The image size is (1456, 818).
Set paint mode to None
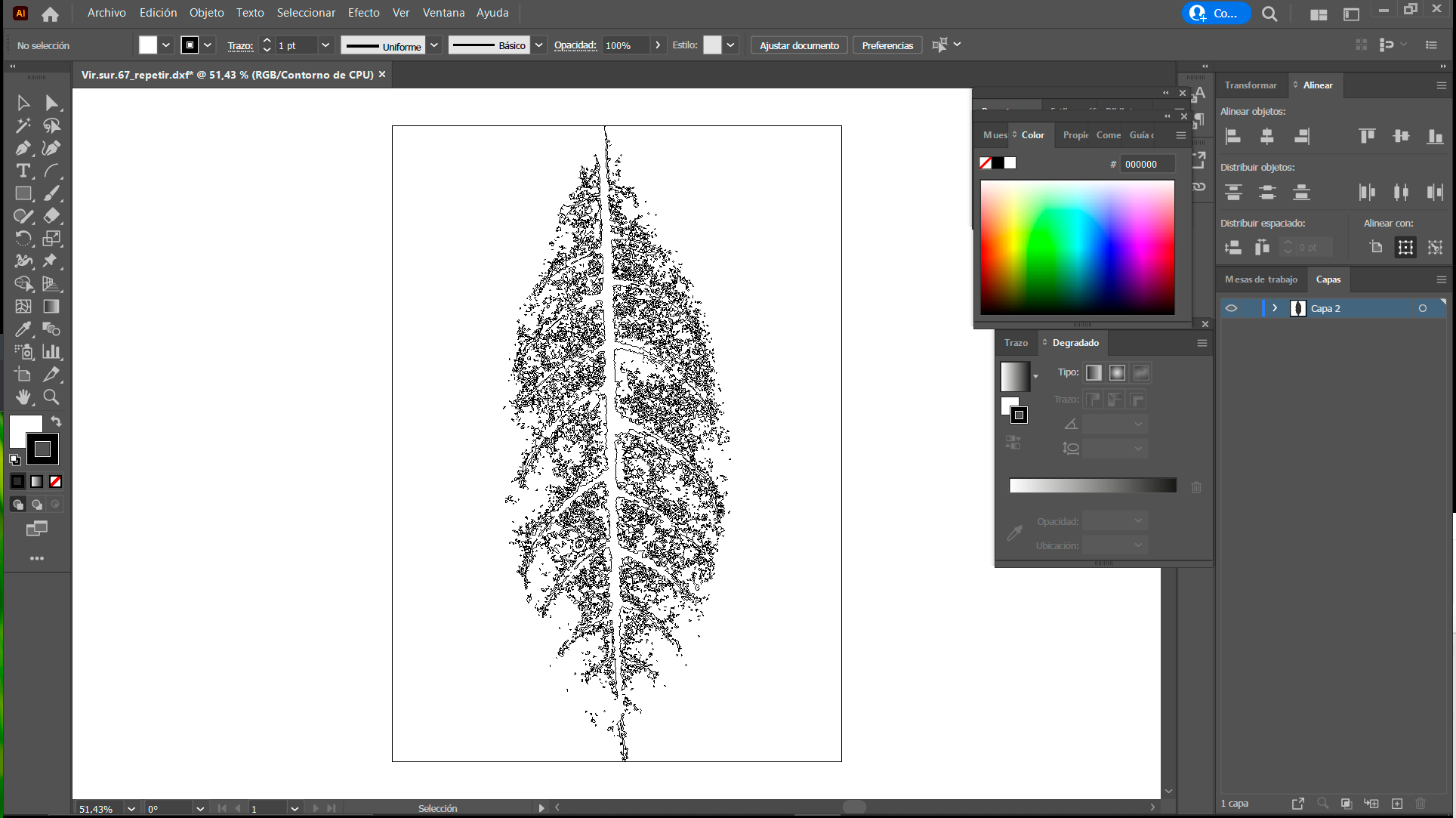(x=55, y=481)
